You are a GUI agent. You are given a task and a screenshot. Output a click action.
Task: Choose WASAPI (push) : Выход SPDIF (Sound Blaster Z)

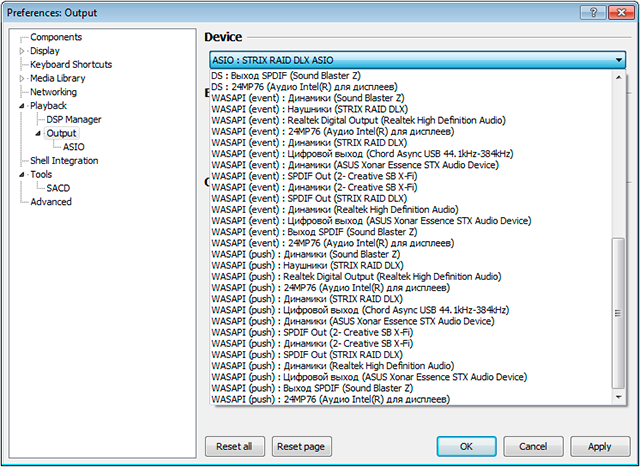click(x=411, y=388)
